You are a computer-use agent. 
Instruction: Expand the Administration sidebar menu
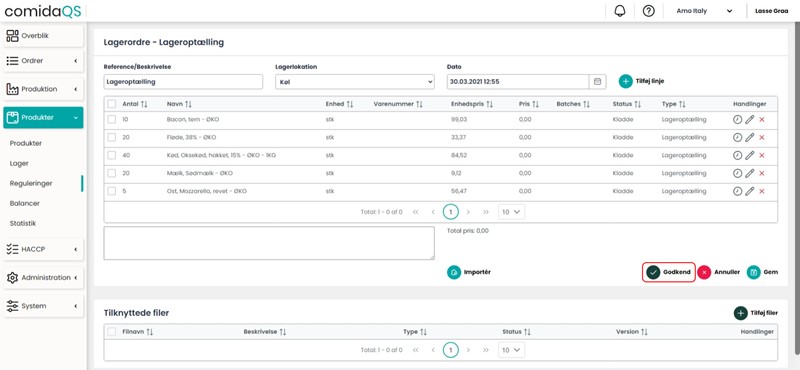click(x=43, y=278)
